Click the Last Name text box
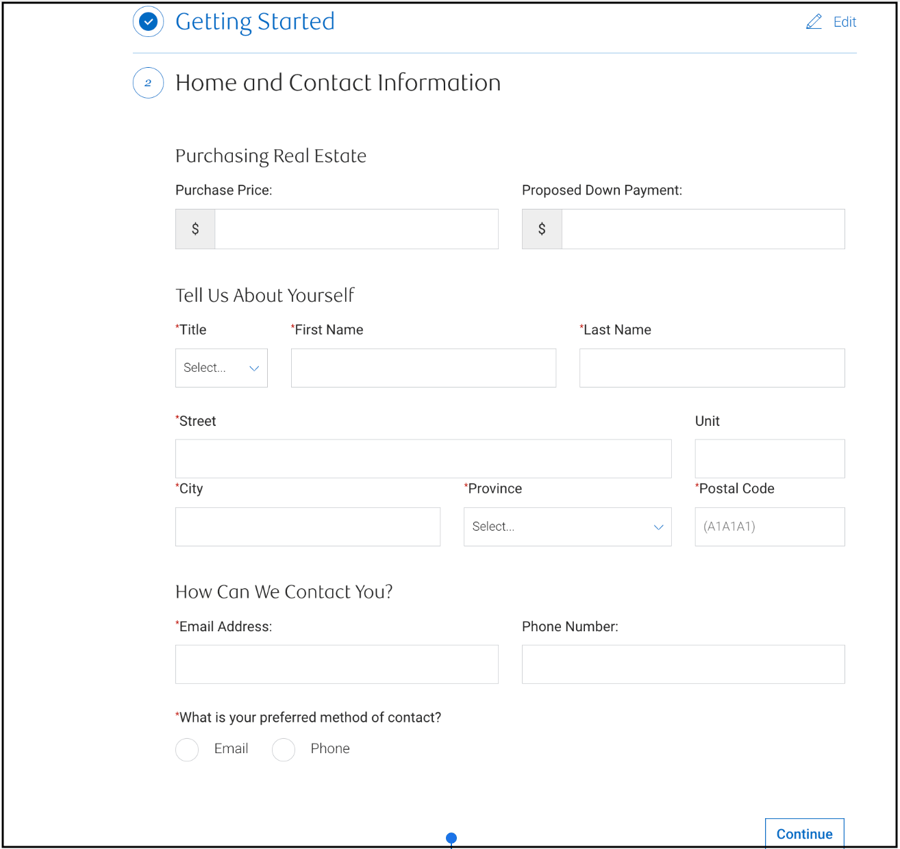 point(711,368)
